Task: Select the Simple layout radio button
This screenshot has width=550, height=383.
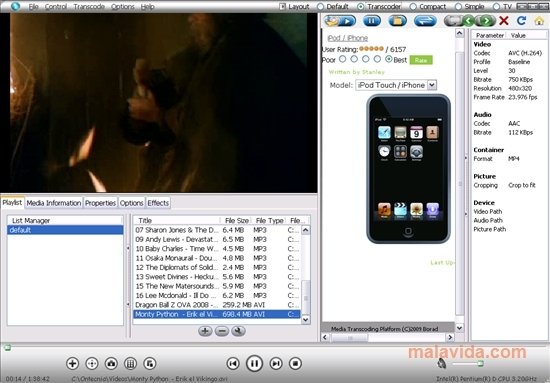Action: click(x=458, y=6)
